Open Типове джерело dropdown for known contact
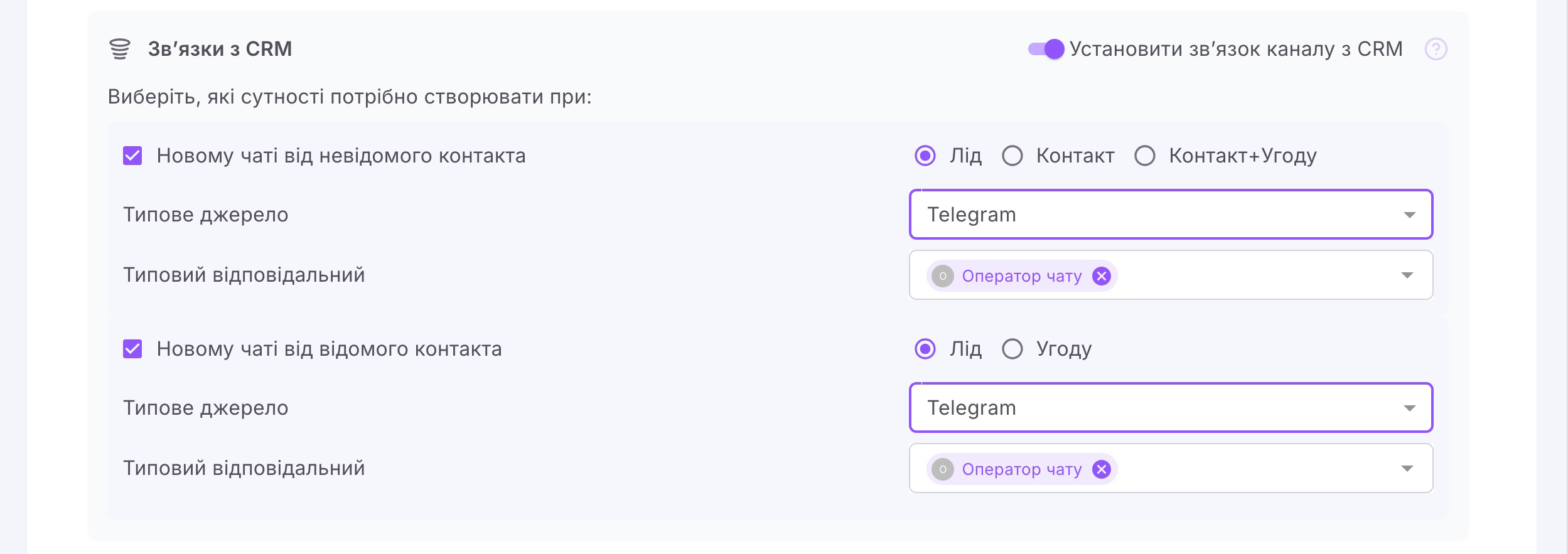 [1171, 408]
